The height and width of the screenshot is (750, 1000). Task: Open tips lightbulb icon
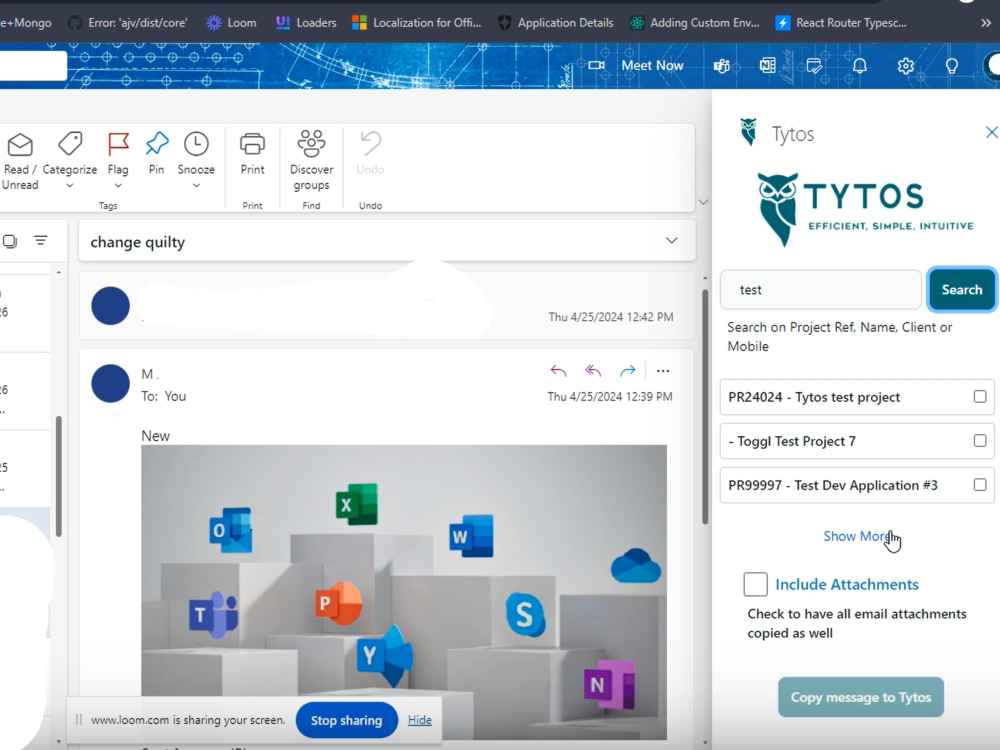[x=952, y=66]
